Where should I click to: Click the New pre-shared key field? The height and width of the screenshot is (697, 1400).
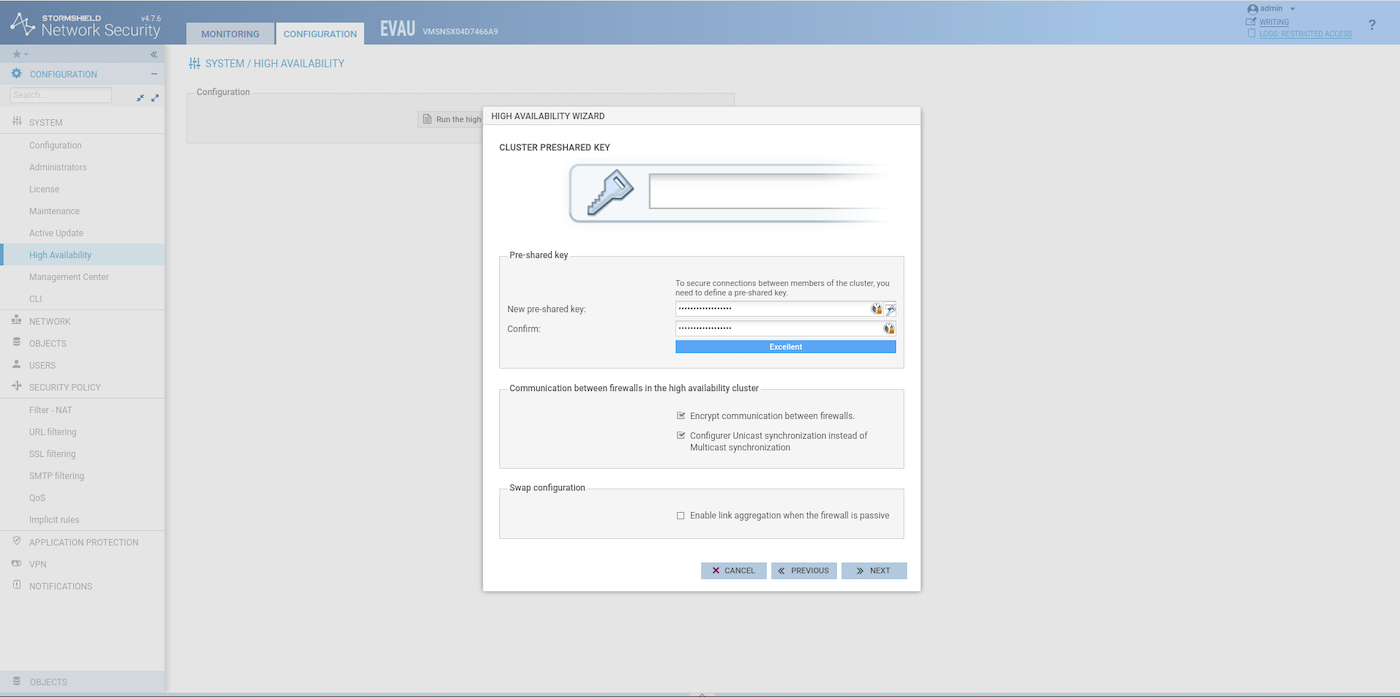[x=772, y=310]
